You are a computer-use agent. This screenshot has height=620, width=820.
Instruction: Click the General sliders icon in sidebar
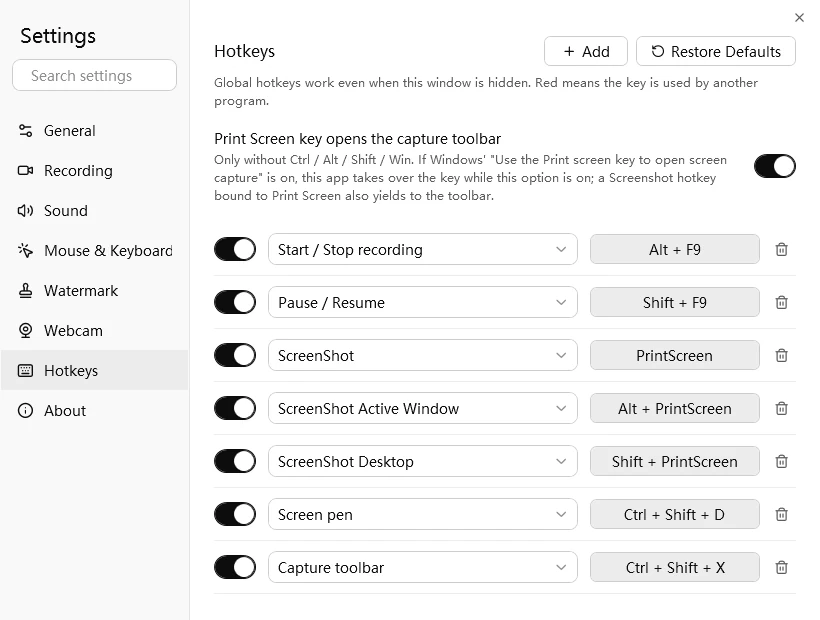tap(25, 130)
